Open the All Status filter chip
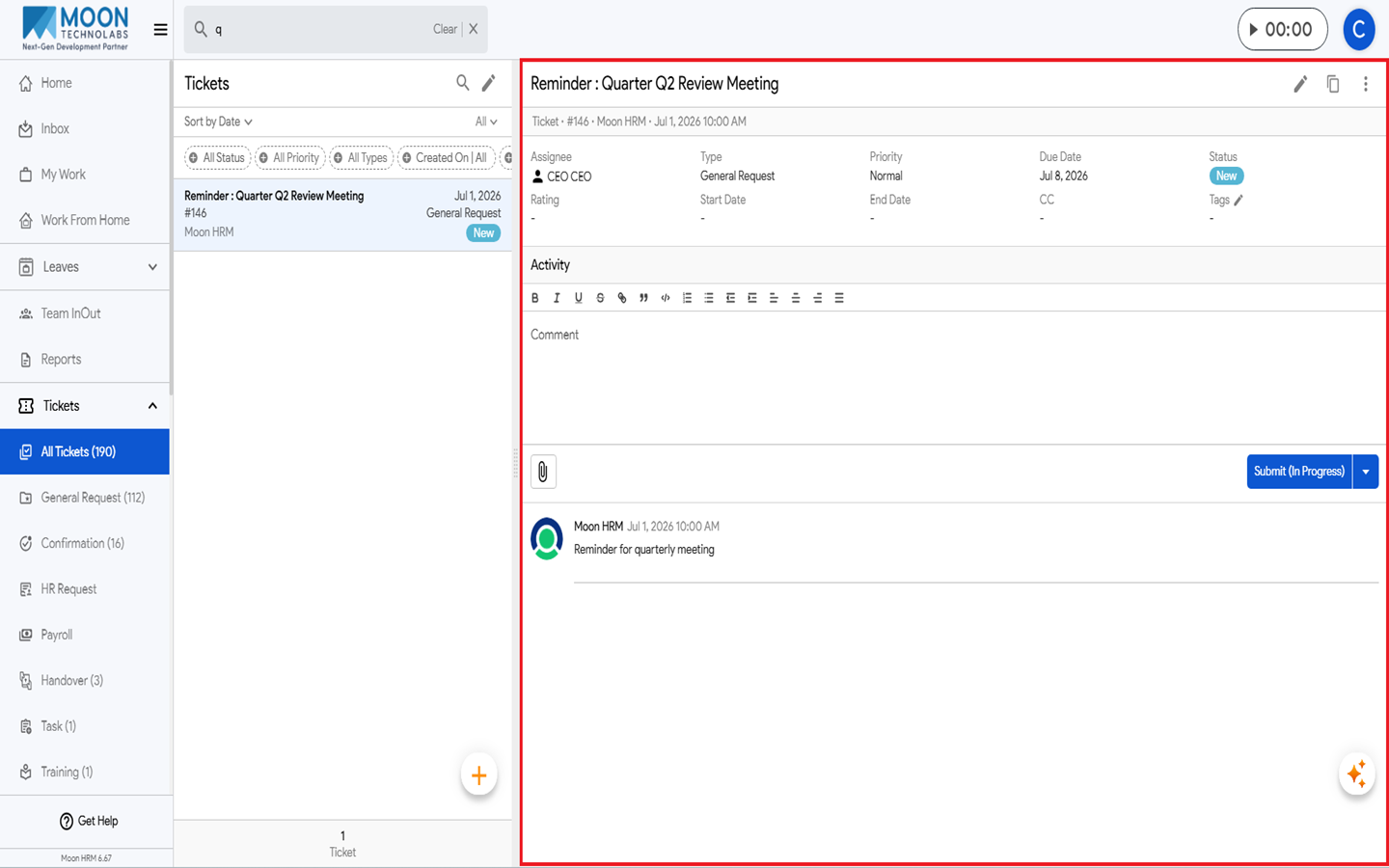The width and height of the screenshot is (1389, 868). pyautogui.click(x=217, y=158)
